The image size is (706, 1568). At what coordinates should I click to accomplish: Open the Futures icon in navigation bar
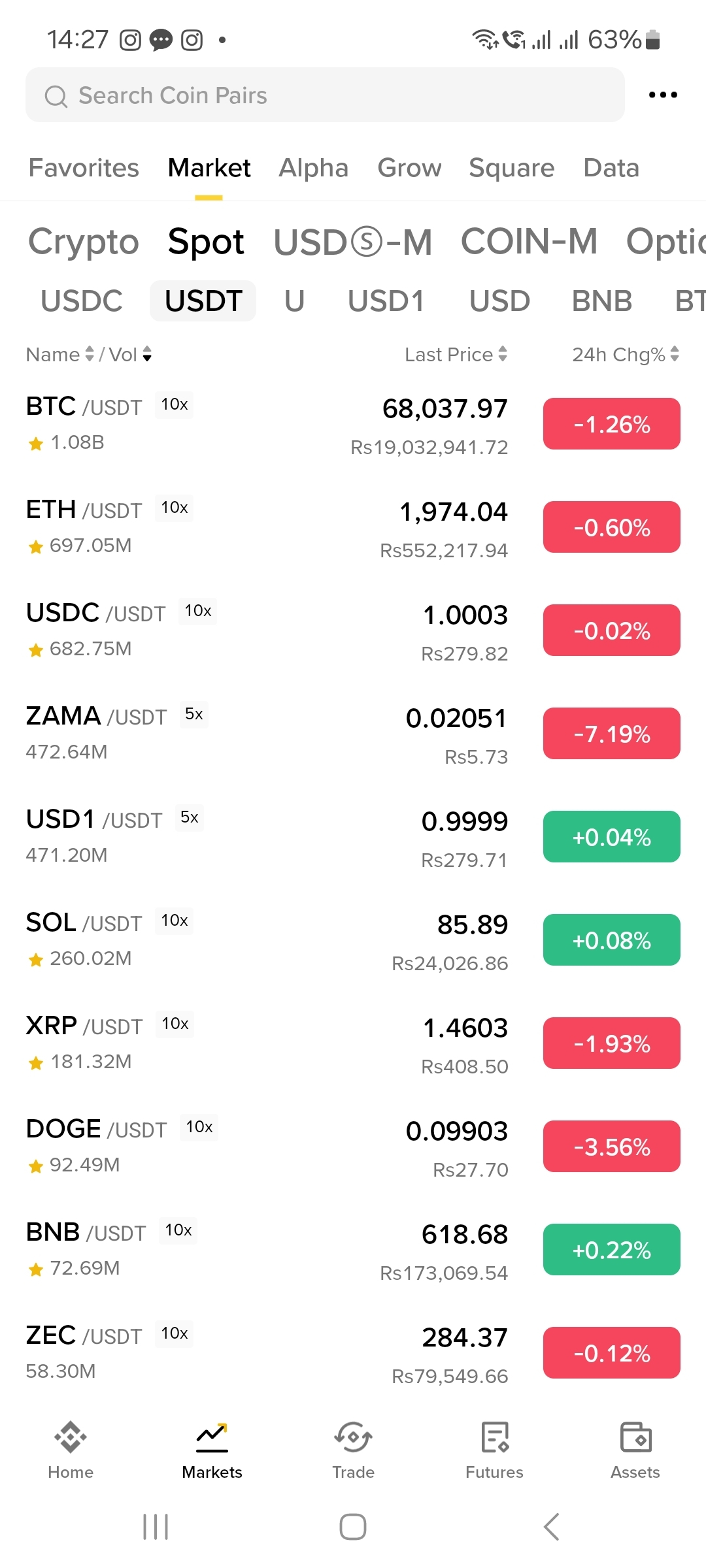[494, 1438]
